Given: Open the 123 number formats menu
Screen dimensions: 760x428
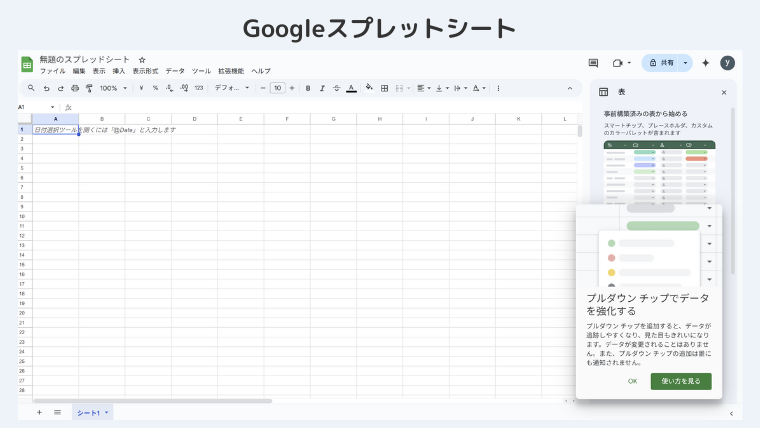Looking at the screenshot, I should [199, 88].
